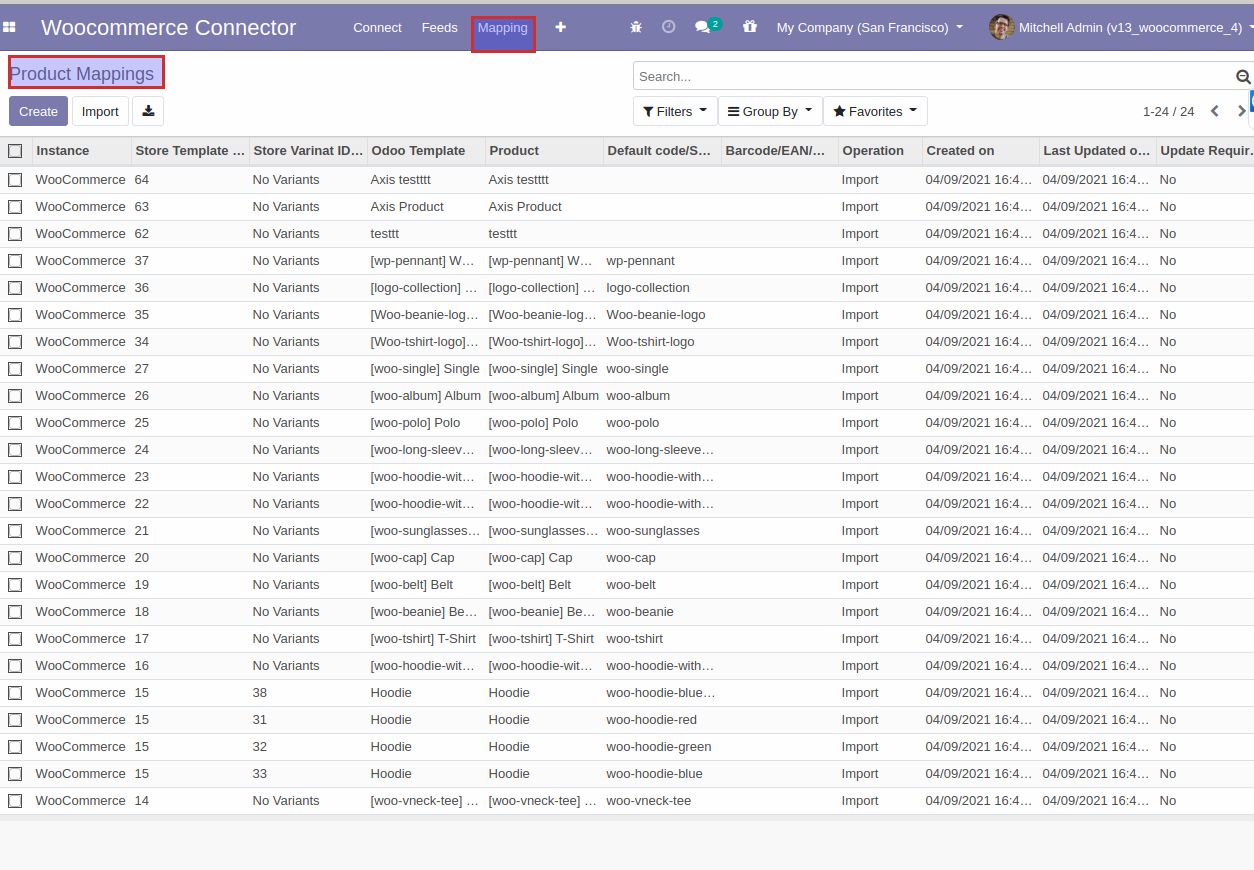Check the woo-cap row checkbox
1254x870 pixels.
tap(15, 558)
